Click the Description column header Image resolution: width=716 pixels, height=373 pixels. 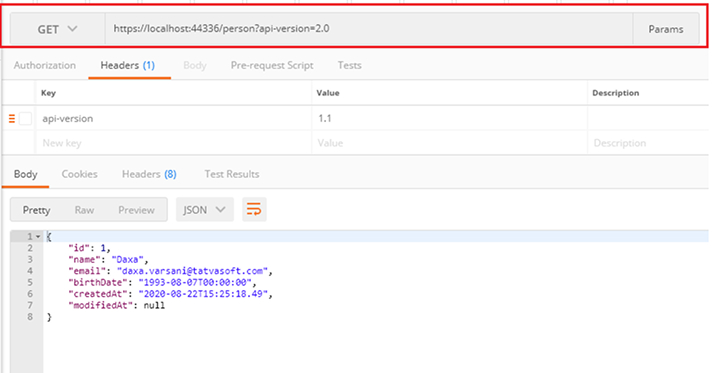[x=616, y=93]
